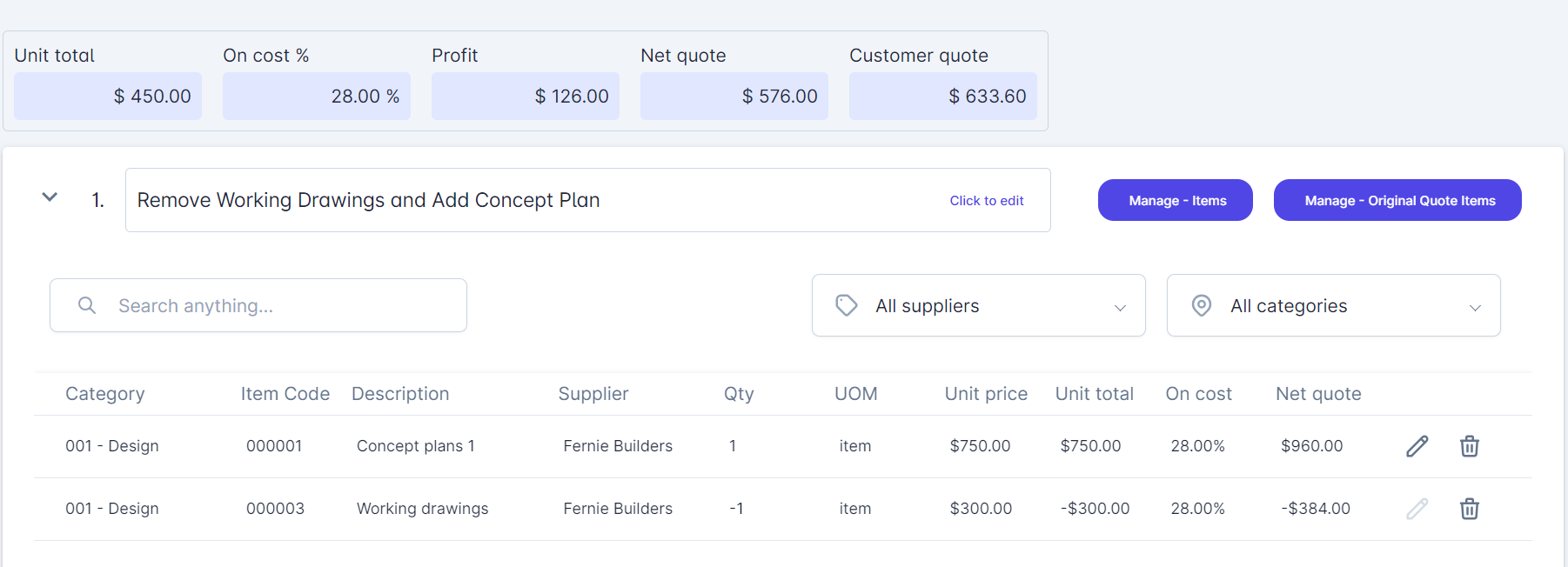Click the suppliers tag icon
This screenshot has width=1568, height=567.
846,305
